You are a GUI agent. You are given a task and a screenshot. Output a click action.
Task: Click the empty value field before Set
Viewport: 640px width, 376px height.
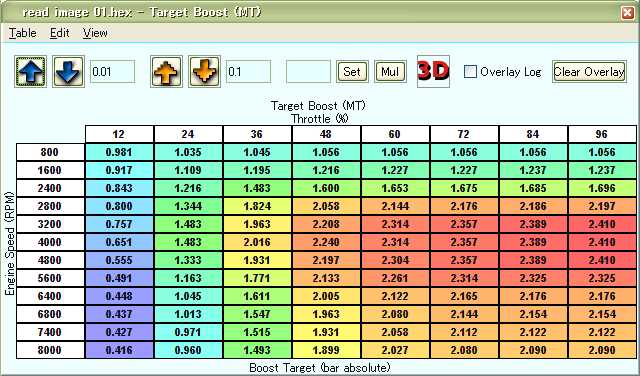(x=308, y=72)
